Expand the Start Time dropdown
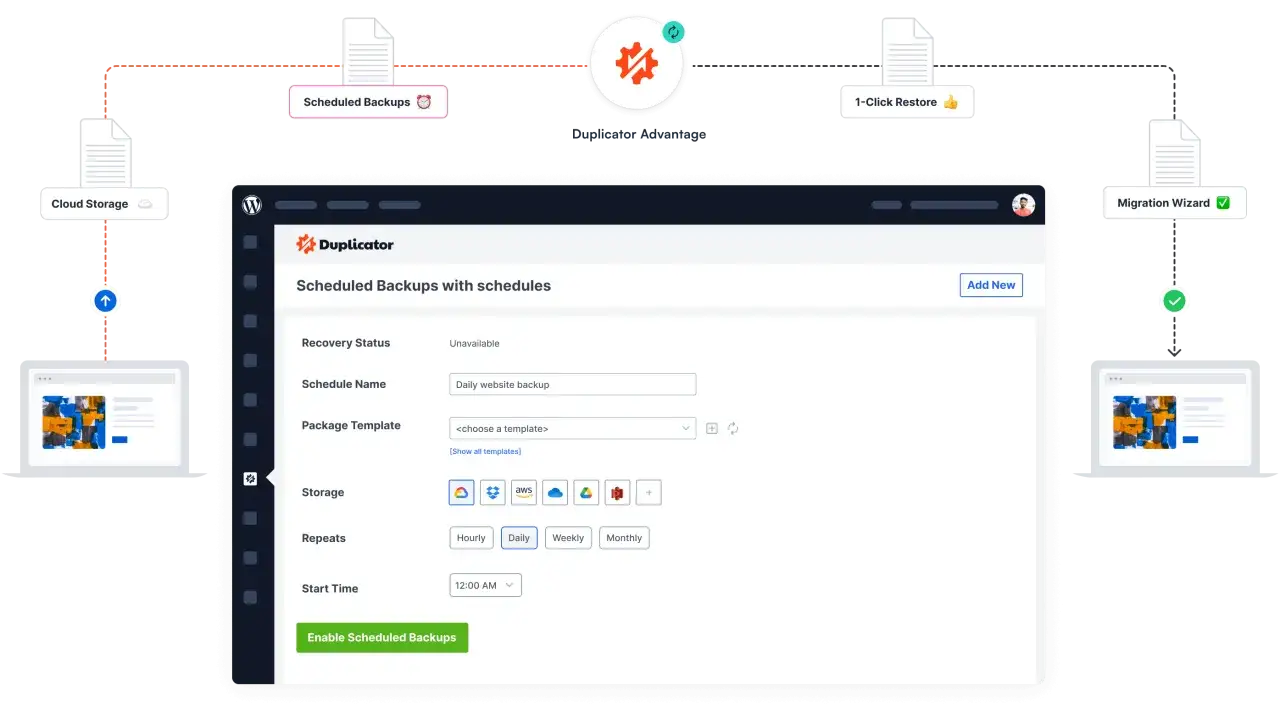 pyautogui.click(x=485, y=585)
